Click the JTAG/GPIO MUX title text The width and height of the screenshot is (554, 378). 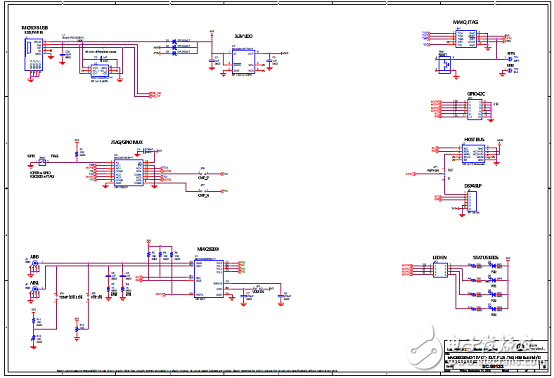[x=127, y=142]
